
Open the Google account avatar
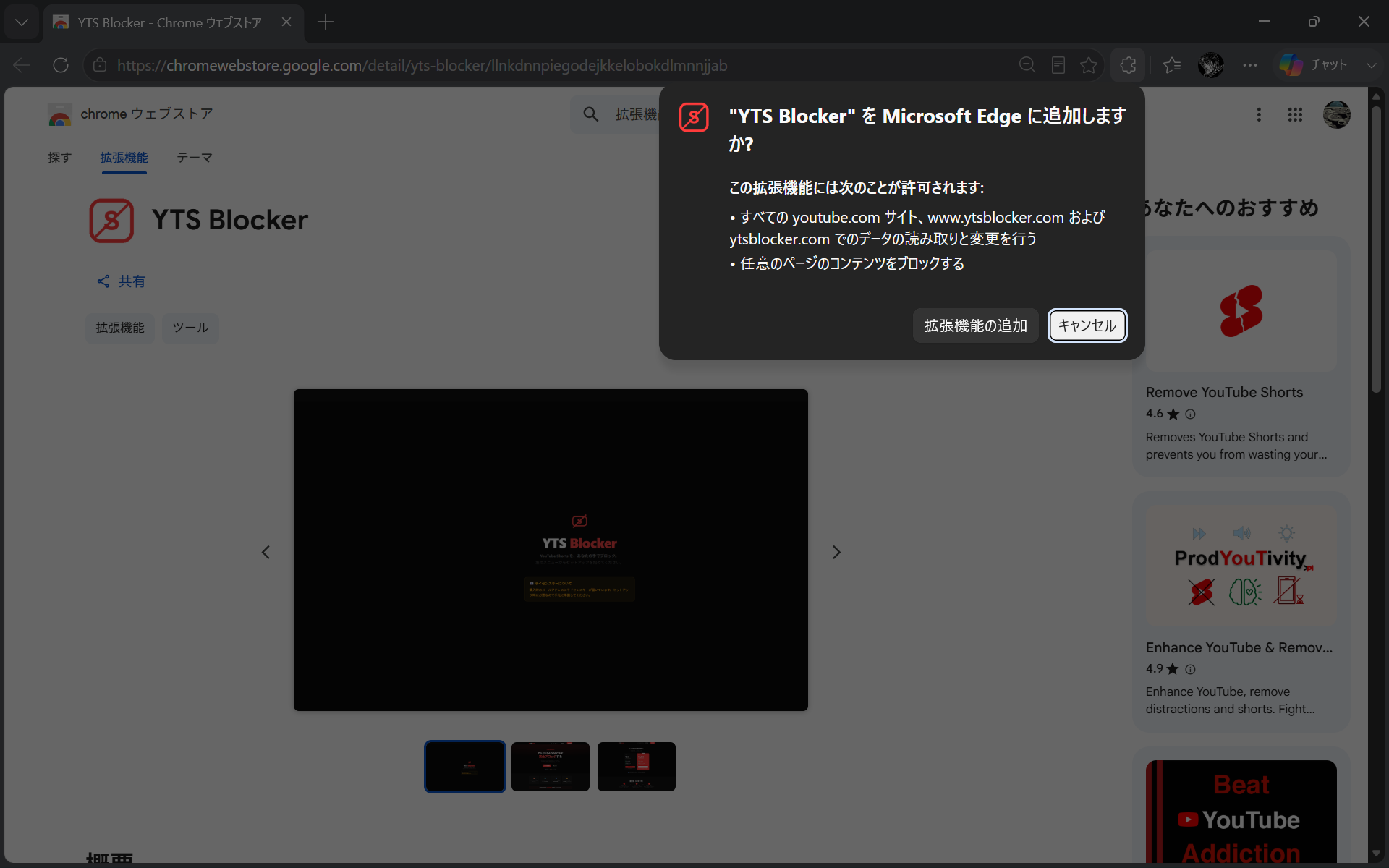click(1336, 114)
